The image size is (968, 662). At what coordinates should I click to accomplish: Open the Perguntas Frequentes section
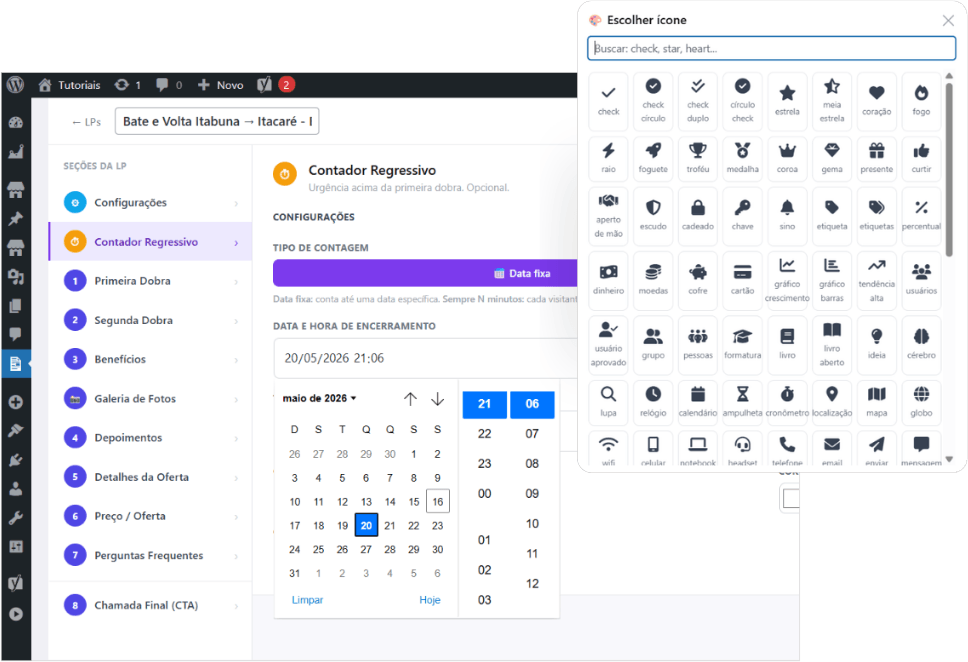[x=150, y=556]
